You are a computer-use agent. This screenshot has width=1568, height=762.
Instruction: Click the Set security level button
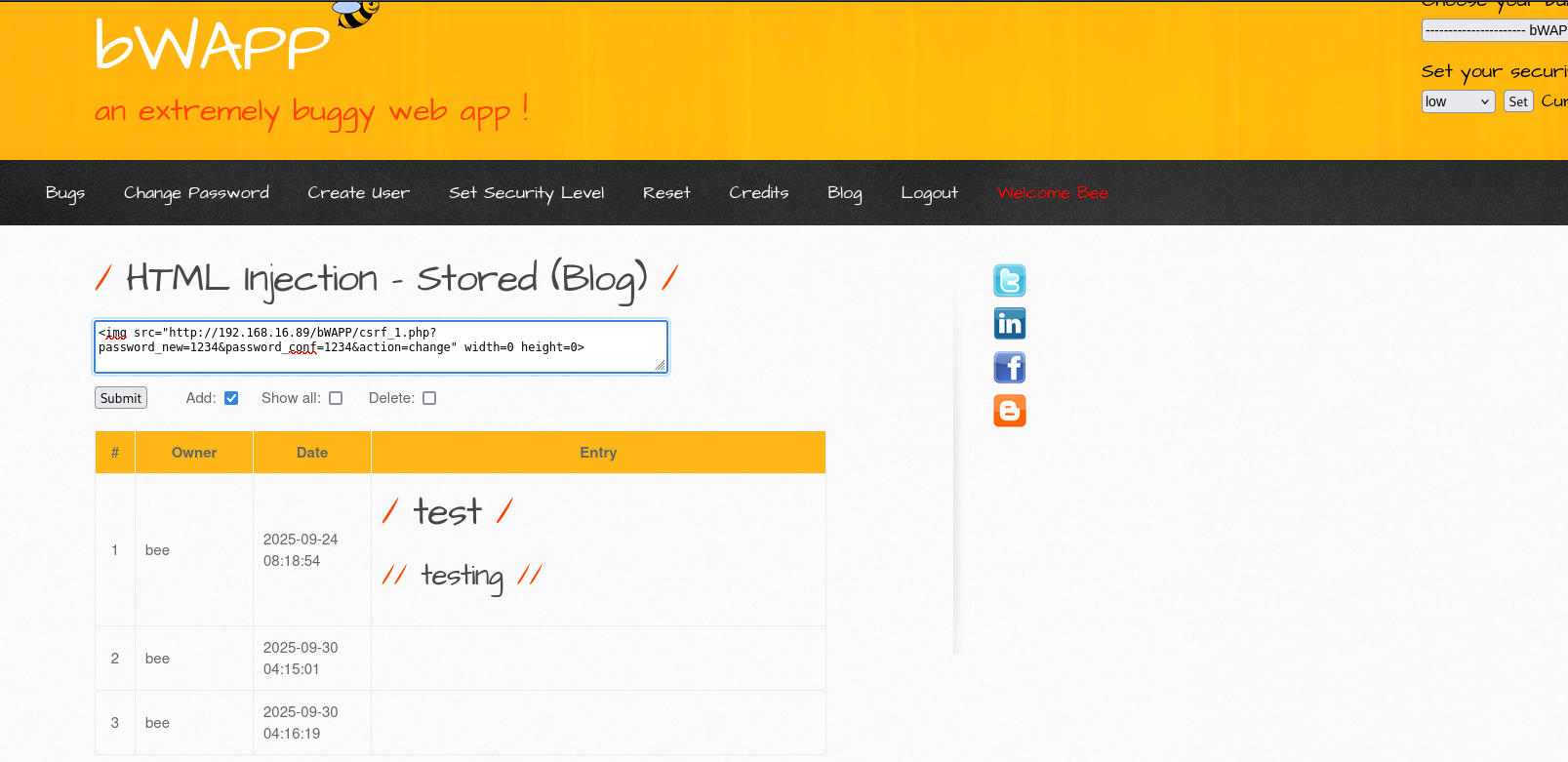tap(1518, 101)
